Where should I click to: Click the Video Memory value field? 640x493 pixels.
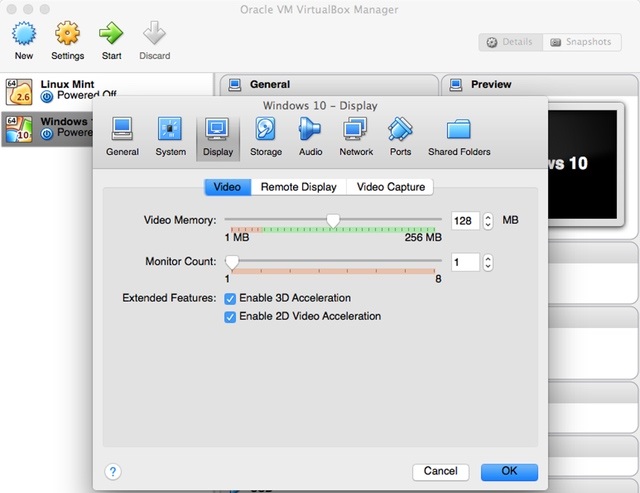(x=465, y=221)
